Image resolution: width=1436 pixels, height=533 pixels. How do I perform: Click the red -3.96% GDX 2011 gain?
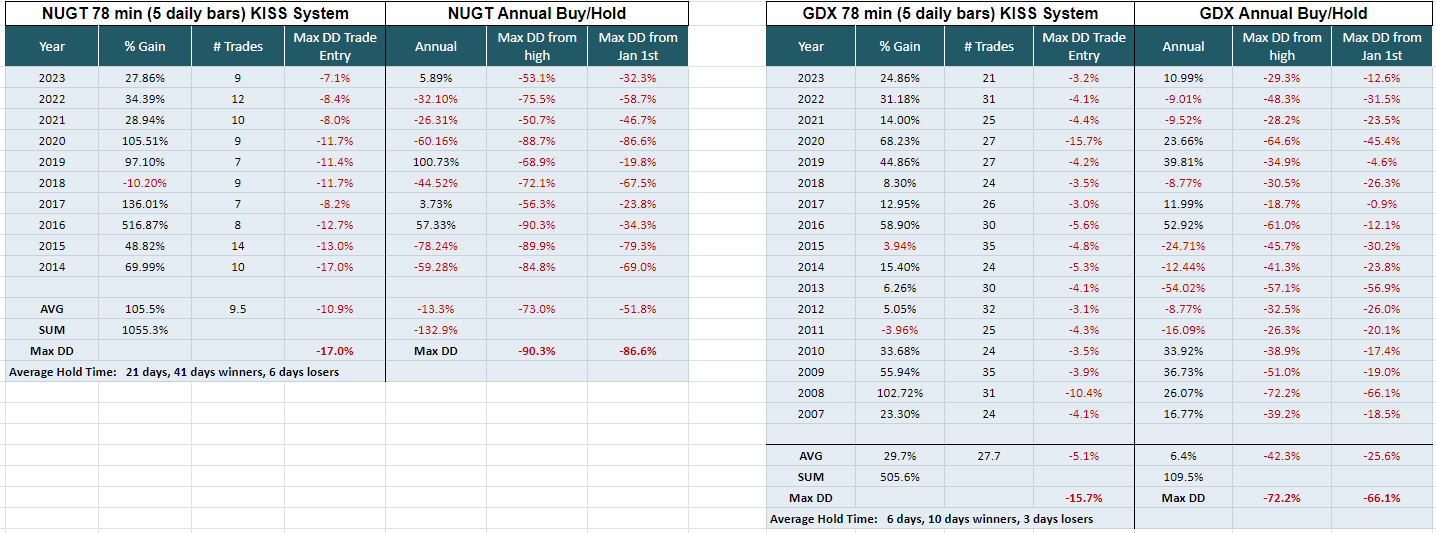pyautogui.click(x=900, y=330)
